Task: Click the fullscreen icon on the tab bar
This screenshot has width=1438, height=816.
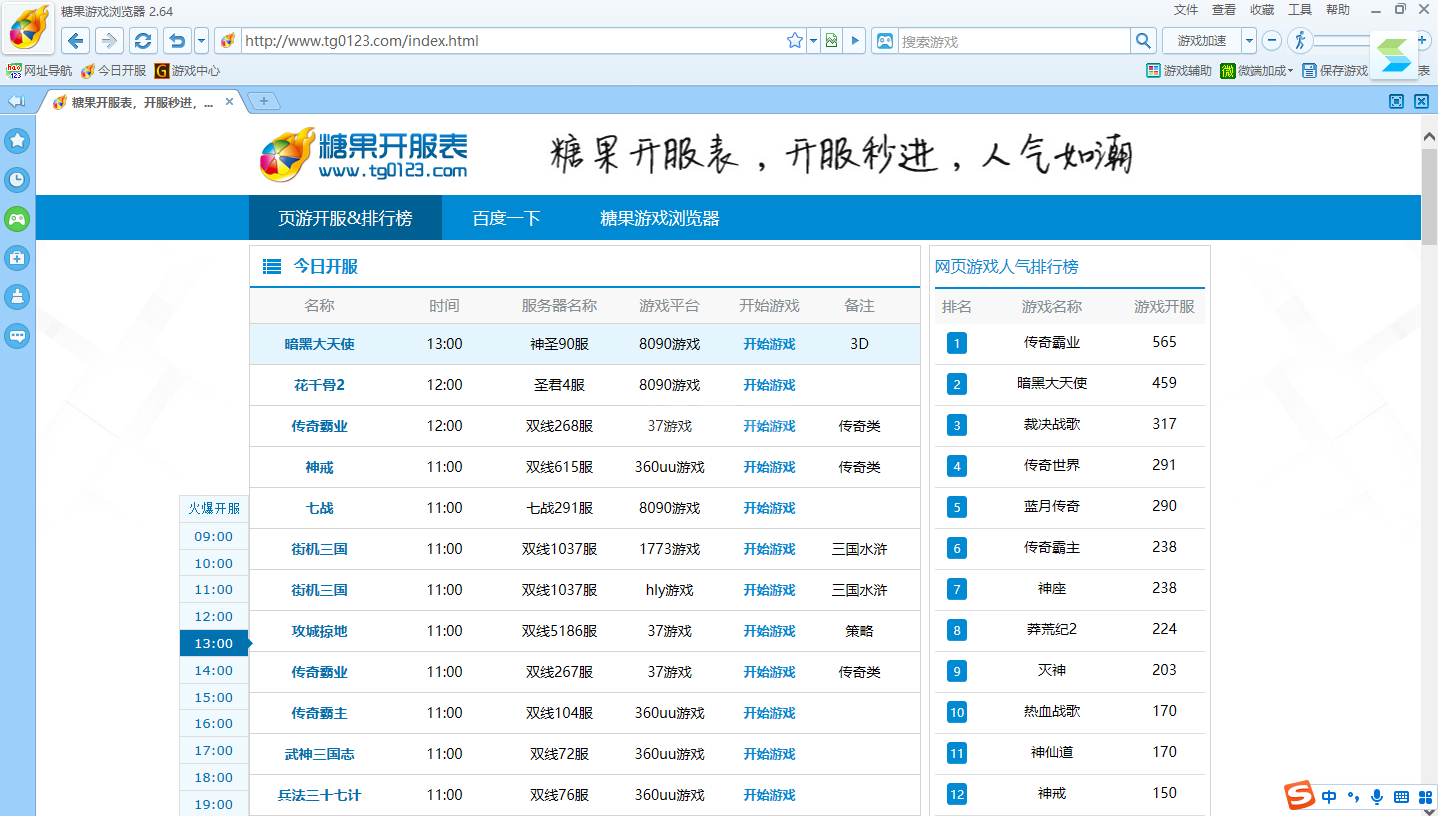Action: 1397,101
